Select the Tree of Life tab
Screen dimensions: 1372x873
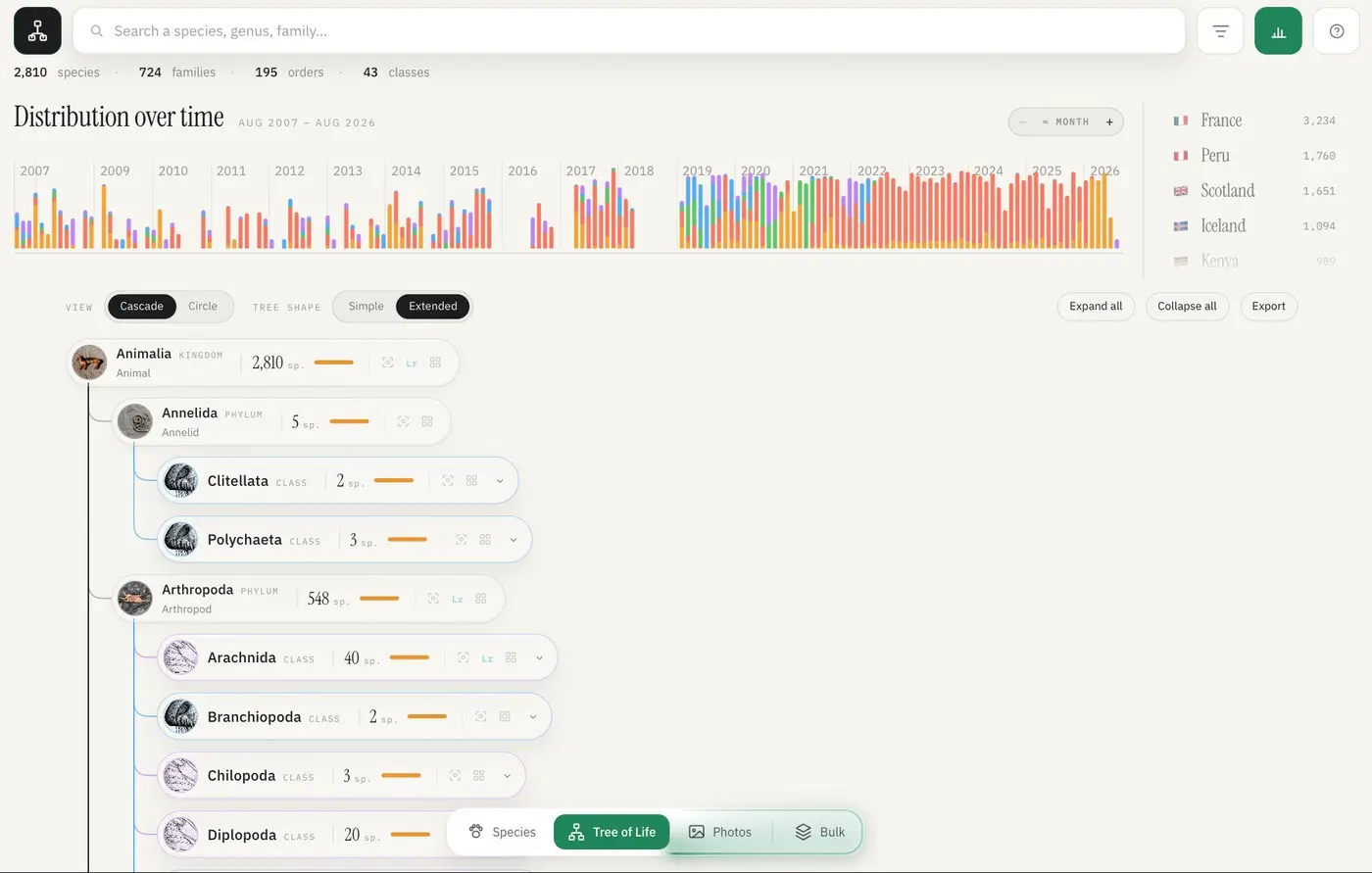click(612, 832)
